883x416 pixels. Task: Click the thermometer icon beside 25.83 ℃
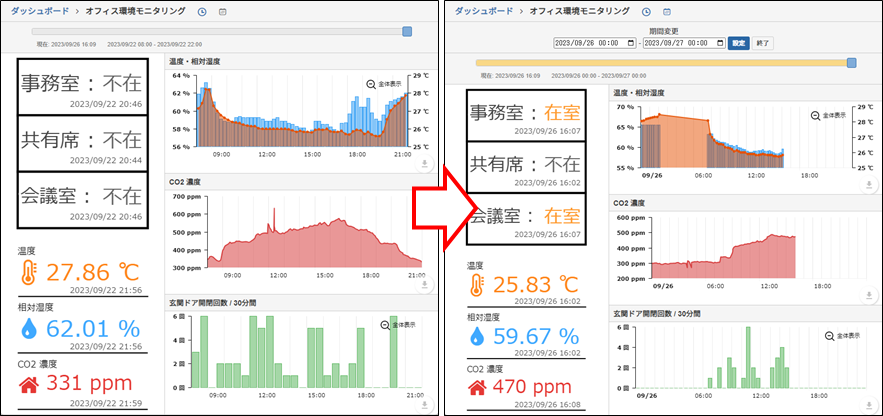click(x=476, y=284)
